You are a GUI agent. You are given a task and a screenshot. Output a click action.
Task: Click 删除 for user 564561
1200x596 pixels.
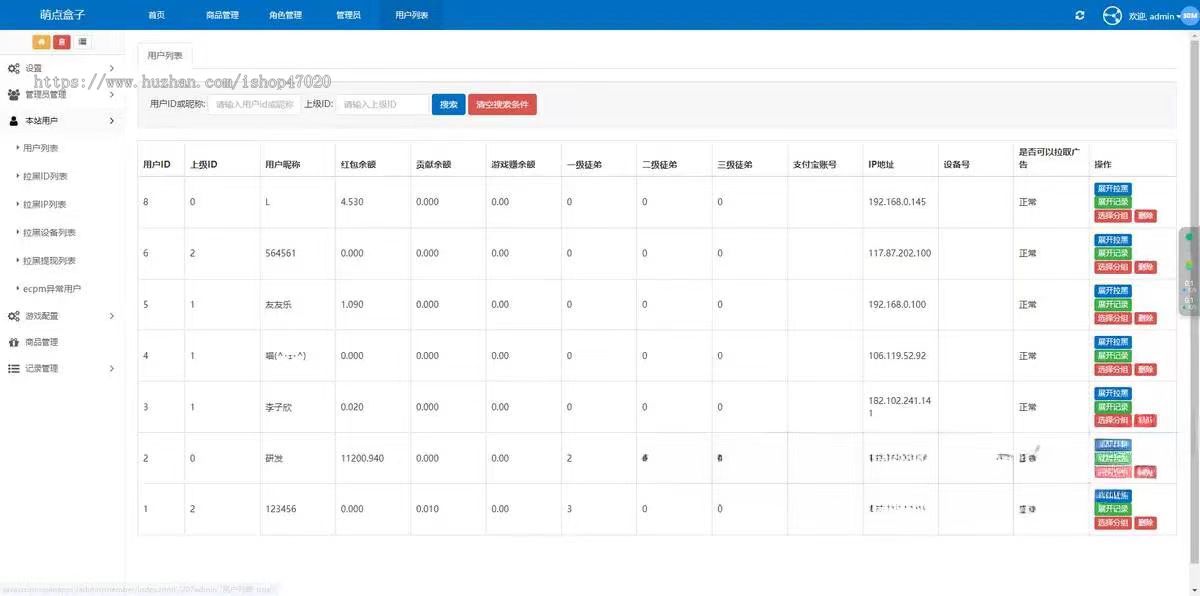click(x=1146, y=267)
